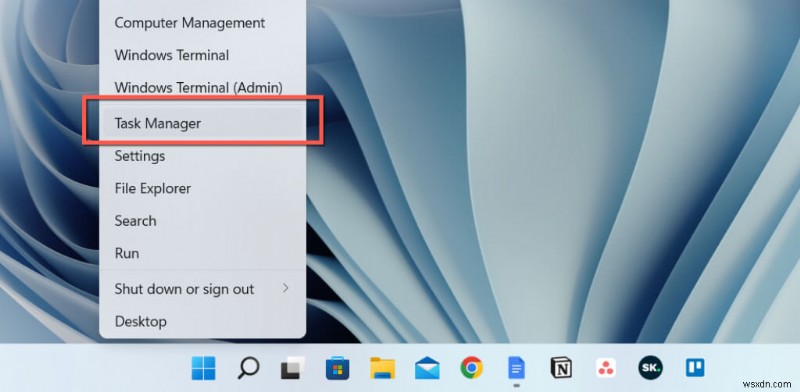Open Run from the menu
Image resolution: width=800 pixels, height=392 pixels.
(203, 253)
